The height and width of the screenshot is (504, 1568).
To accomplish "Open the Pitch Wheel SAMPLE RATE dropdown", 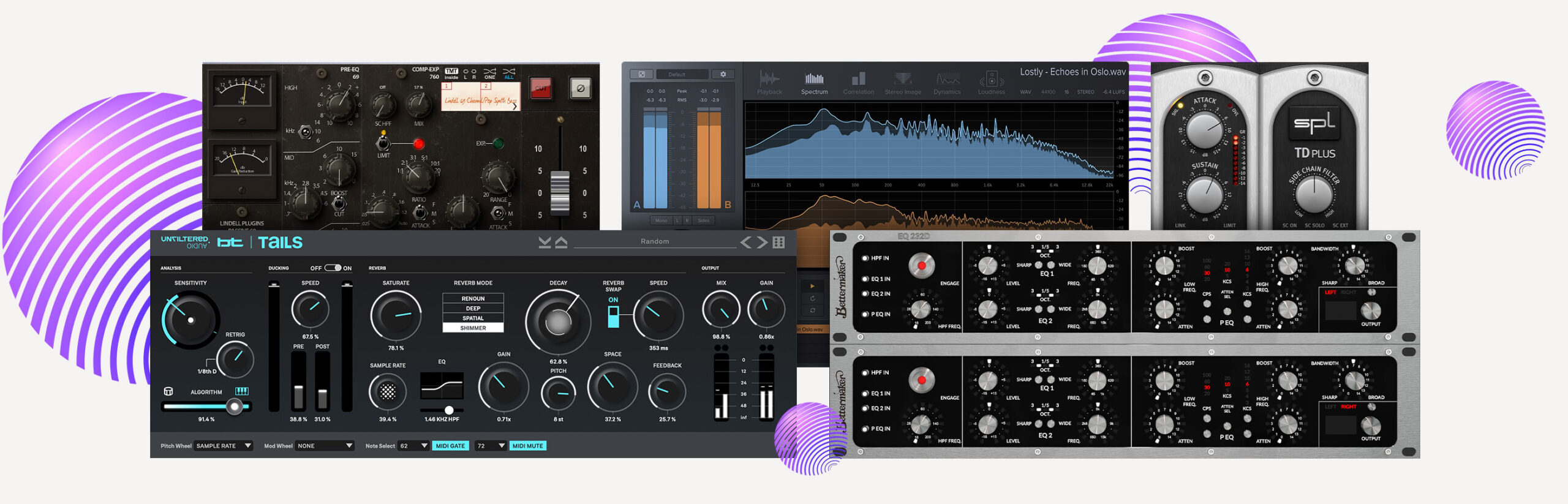I will click(224, 446).
